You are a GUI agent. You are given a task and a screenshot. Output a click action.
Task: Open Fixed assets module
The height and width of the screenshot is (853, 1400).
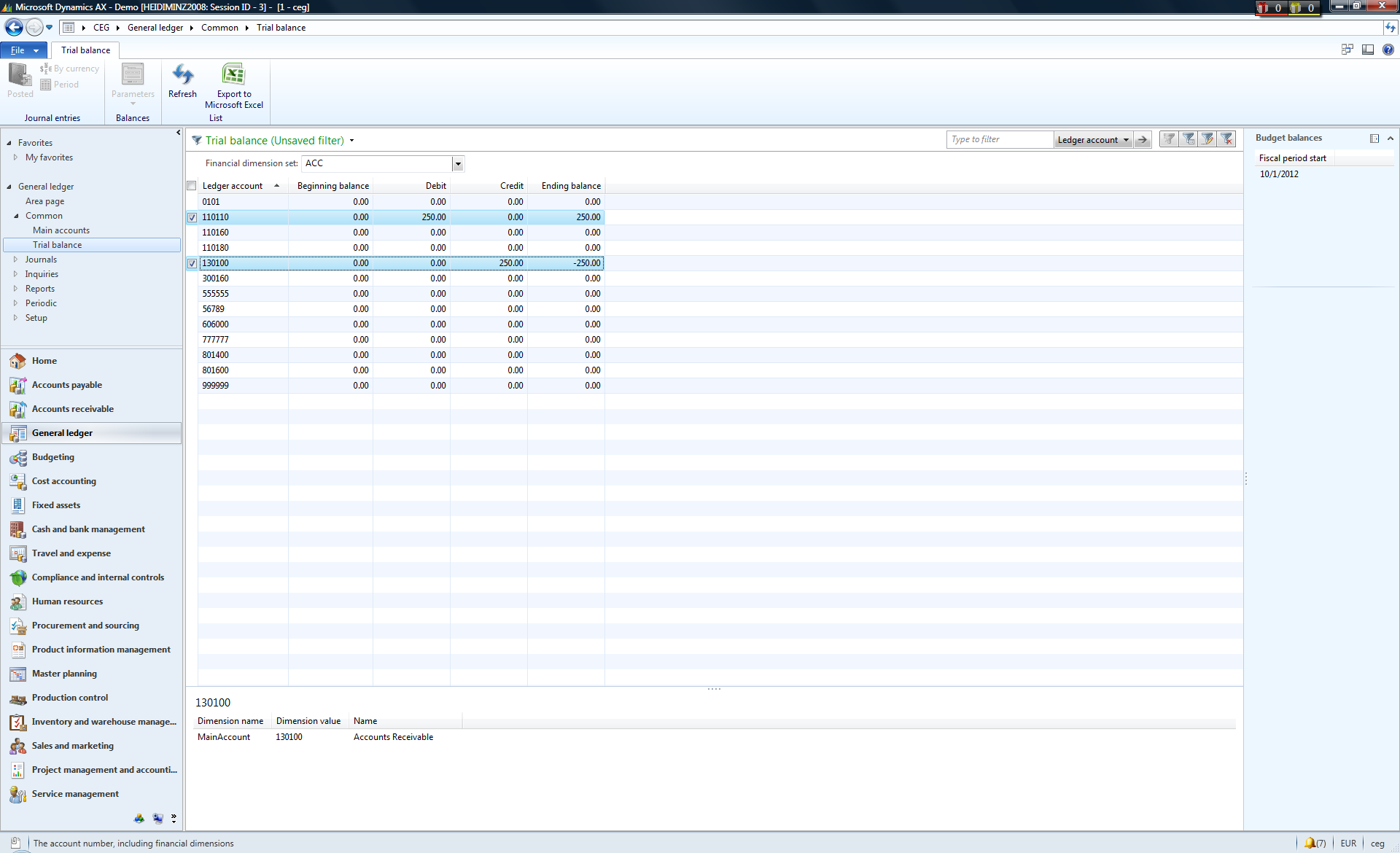pyautogui.click(x=55, y=505)
